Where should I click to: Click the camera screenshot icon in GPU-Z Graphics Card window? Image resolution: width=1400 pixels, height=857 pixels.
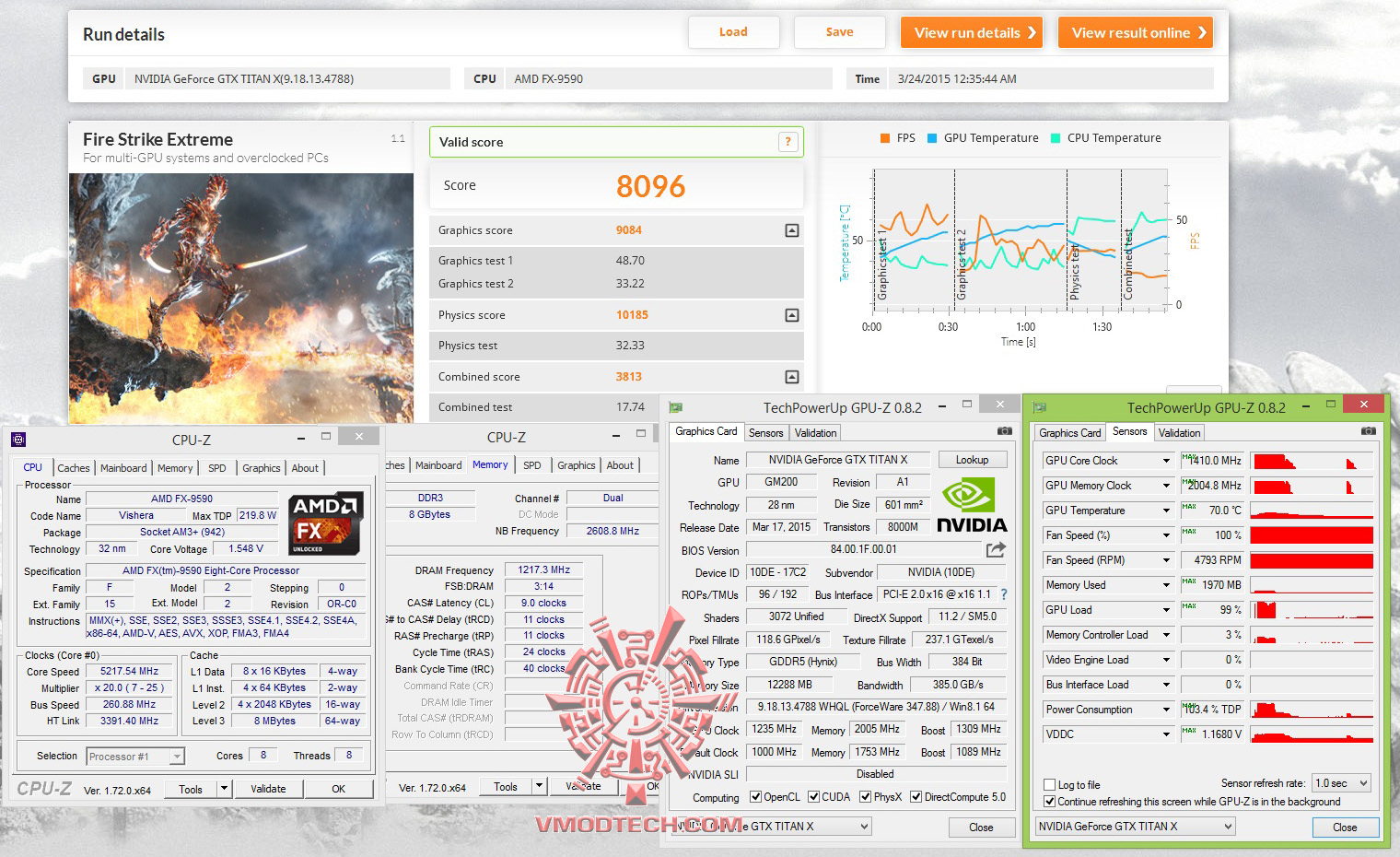pos(1004,431)
